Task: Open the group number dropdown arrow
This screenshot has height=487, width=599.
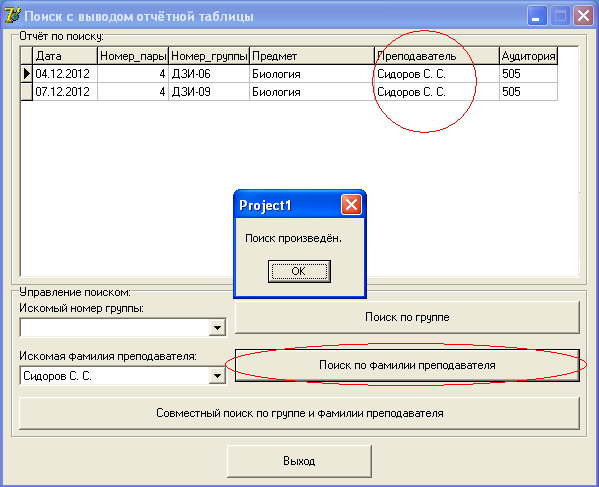Action: [x=217, y=328]
